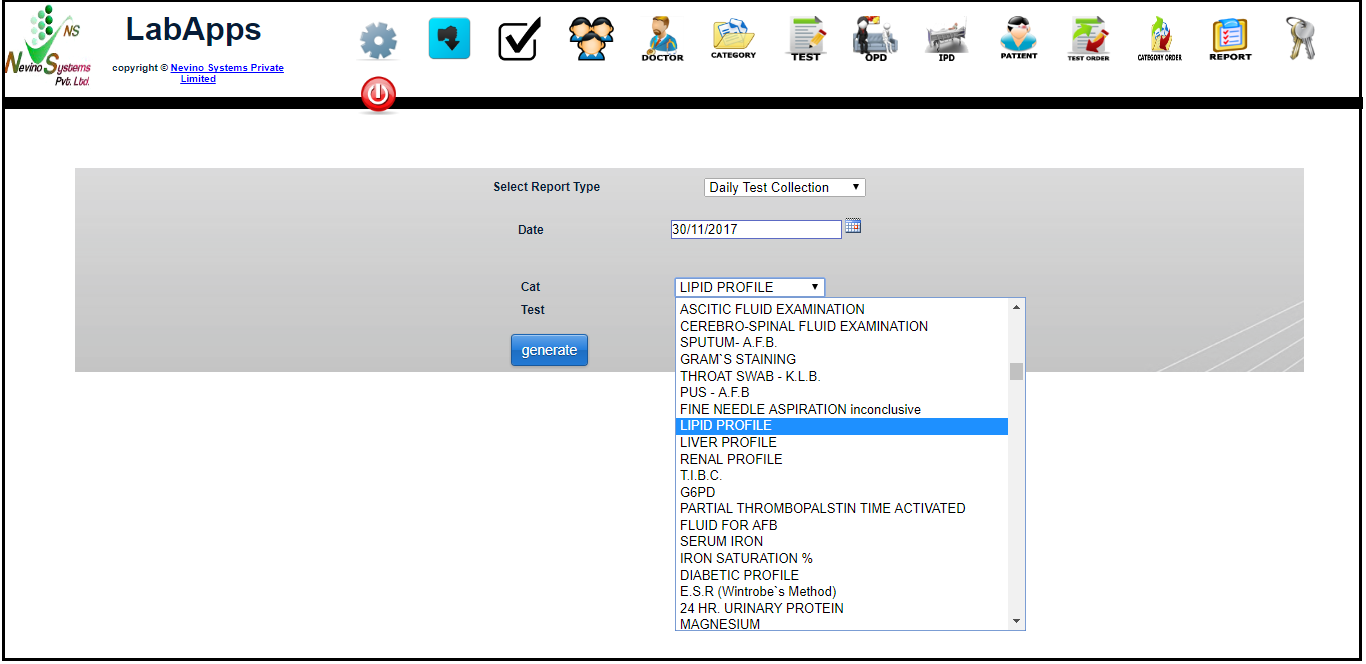This screenshot has height=664, width=1366.
Task: Open the Test Order icon
Action: click(1088, 40)
